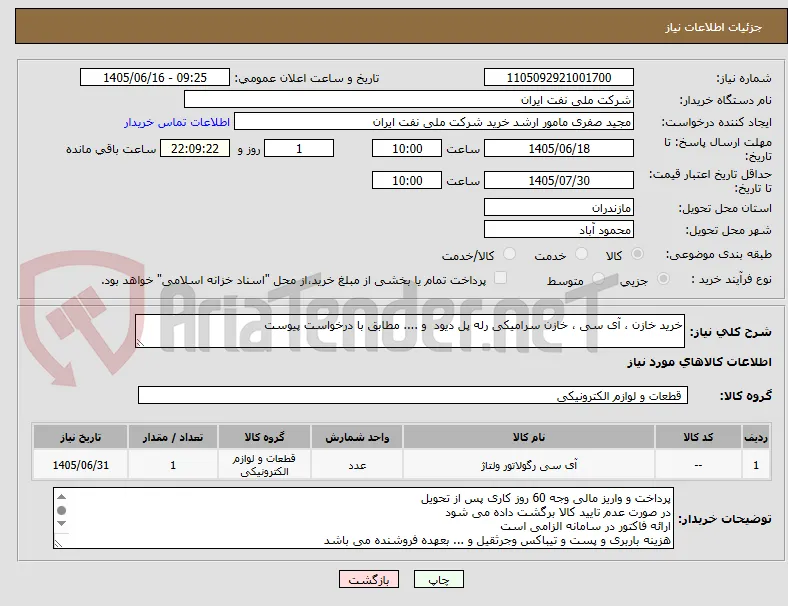This screenshot has height=606, width=788.
Task: Click the واحد شمارش column header
Action: 357,437
